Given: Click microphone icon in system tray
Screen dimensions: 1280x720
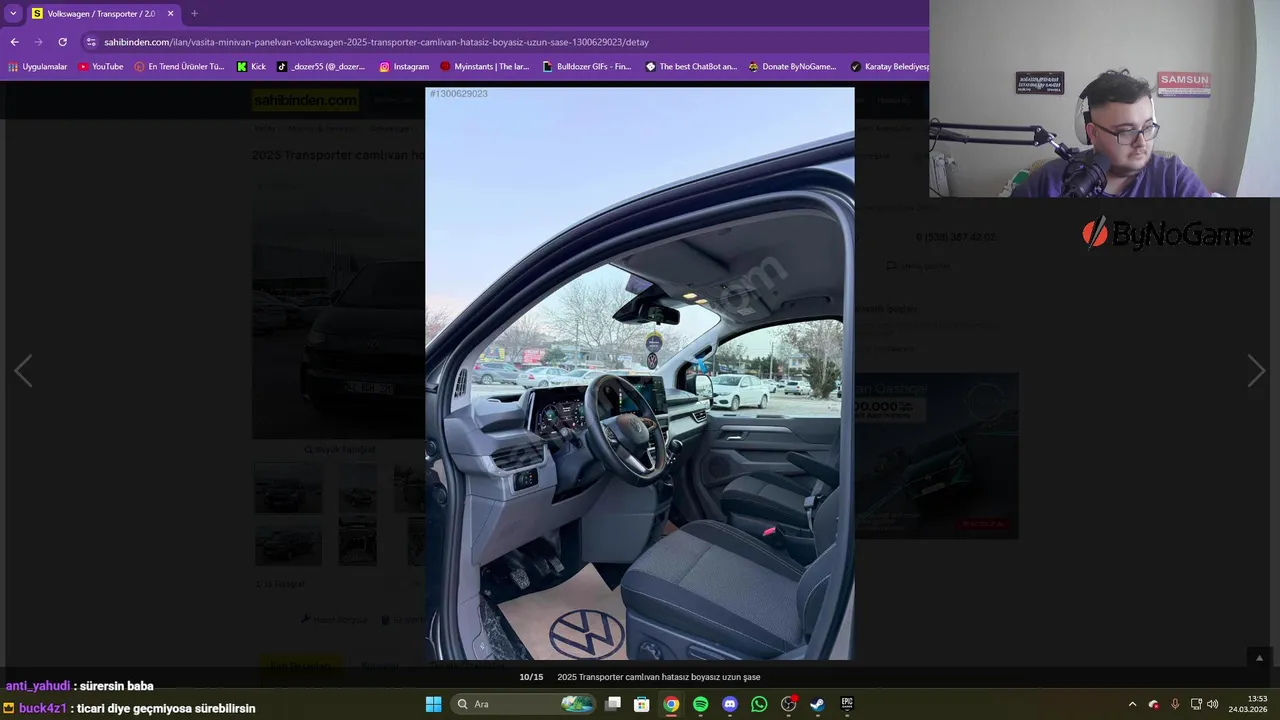Looking at the screenshot, I should point(1175,704).
